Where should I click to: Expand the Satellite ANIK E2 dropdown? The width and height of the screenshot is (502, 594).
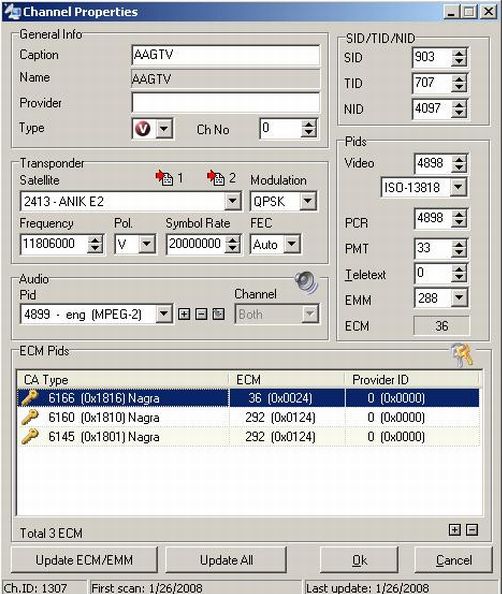point(232,201)
